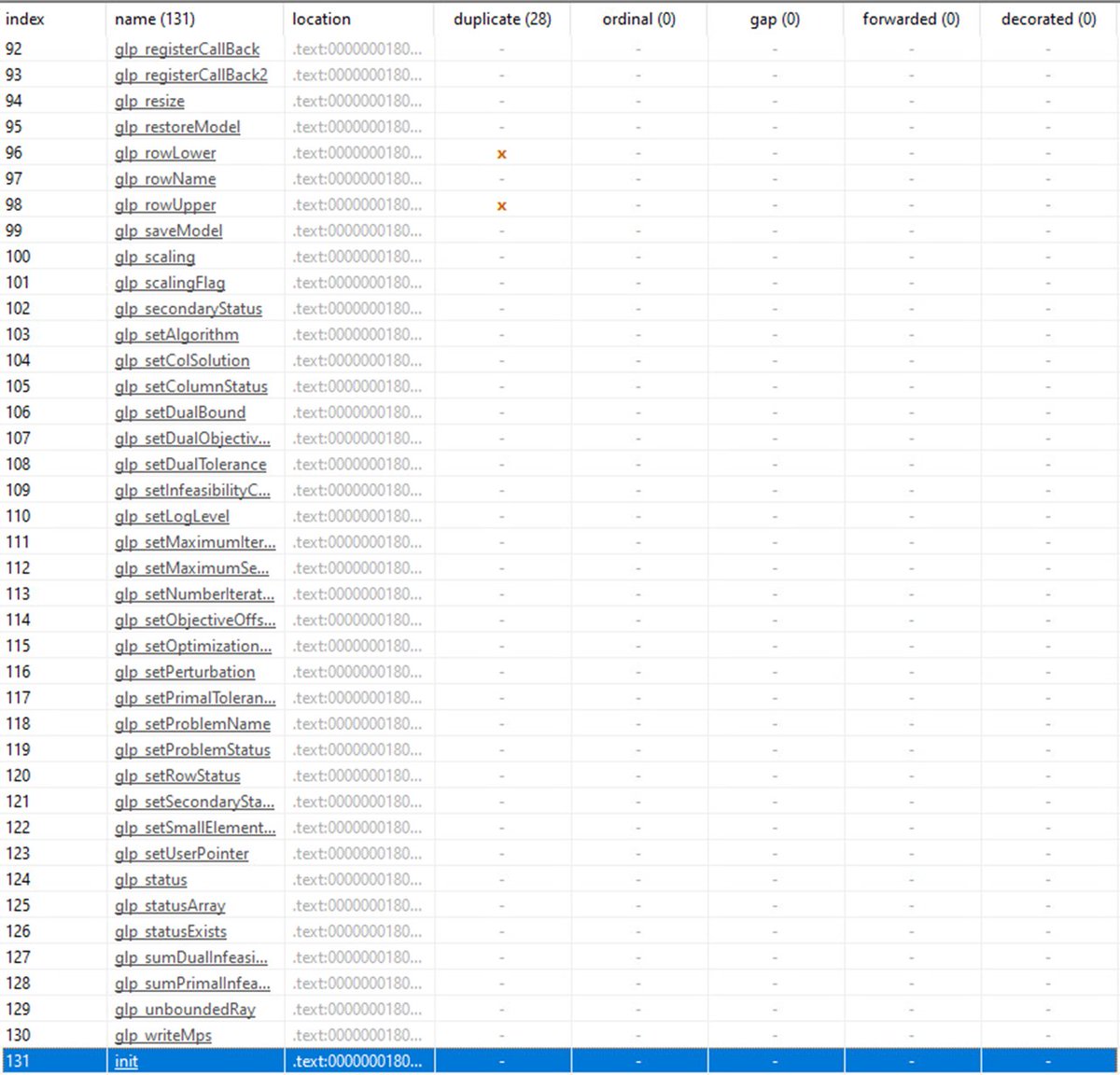Screen dimensions: 1120x1075
Task: Open the glp_setLogLevel export link
Action: pos(172,516)
